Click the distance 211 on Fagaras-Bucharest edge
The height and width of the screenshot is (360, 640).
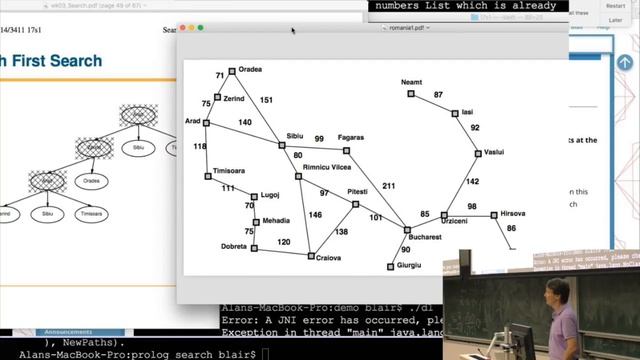(x=389, y=186)
